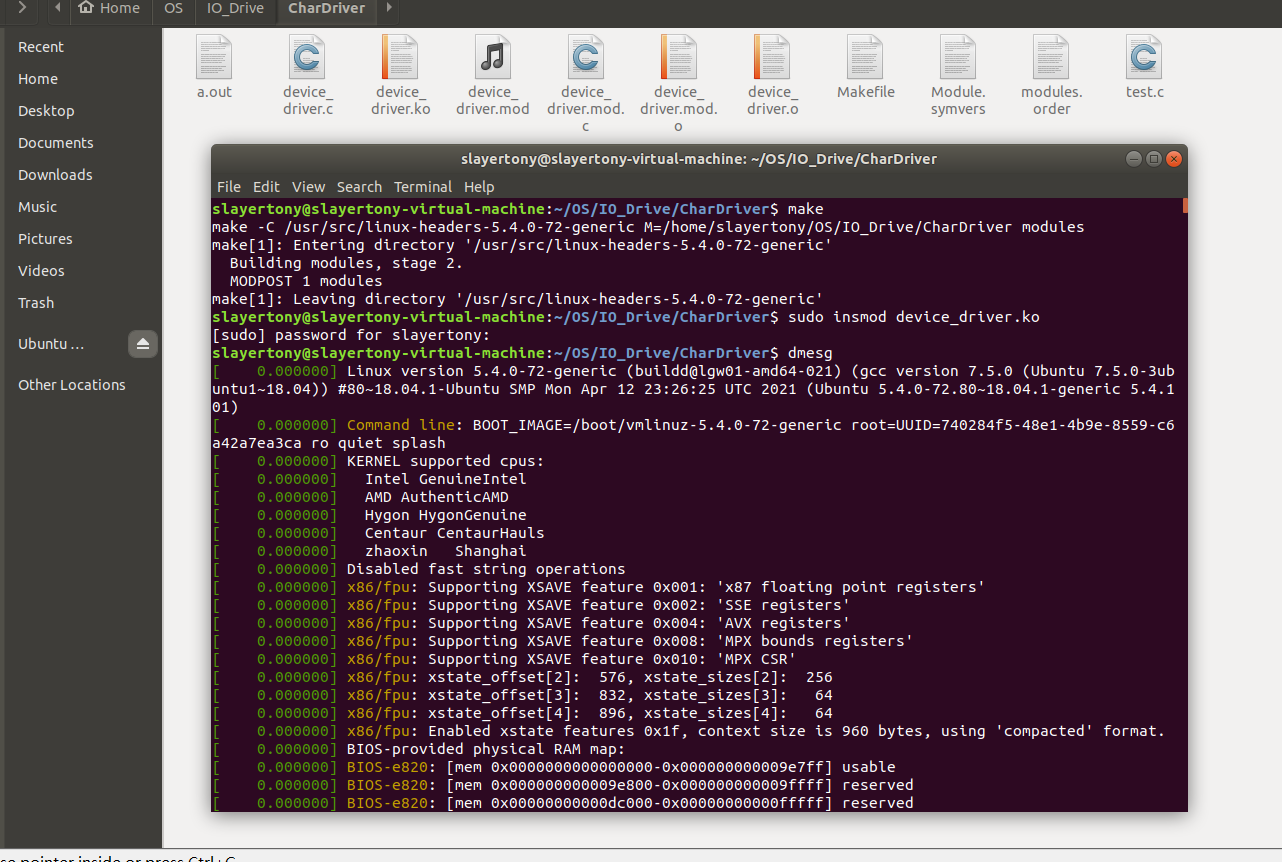Click the 'sudo insmod device_driver.ko' command text
This screenshot has width=1282, height=862.
[x=914, y=317]
